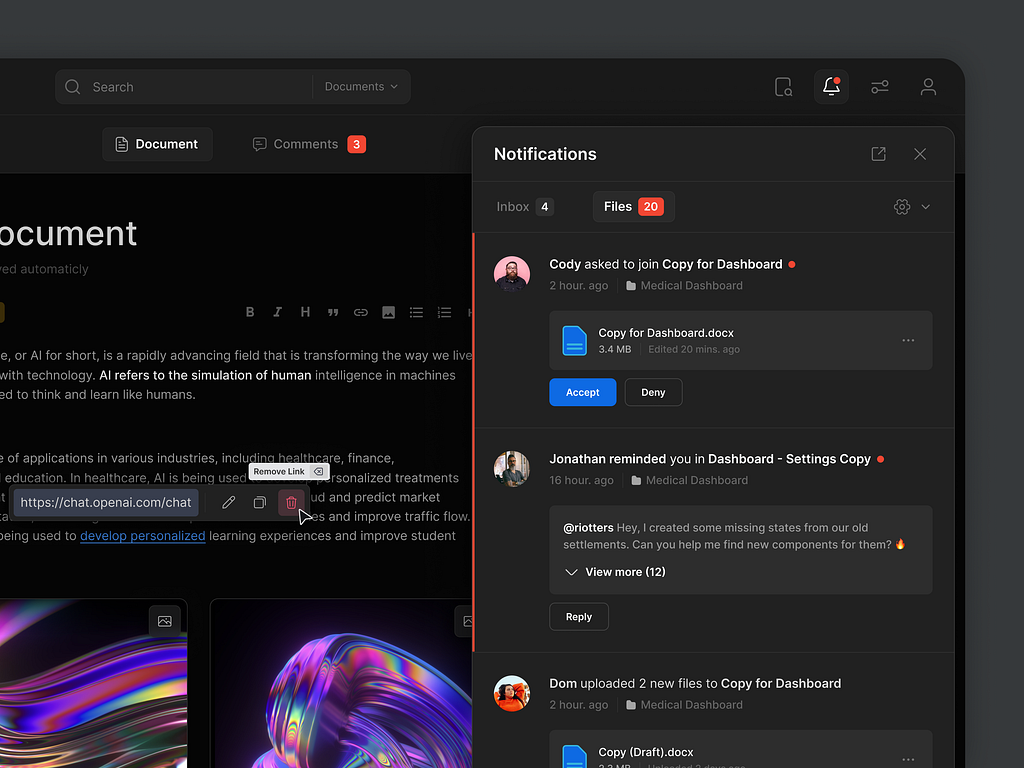Viewport: 1024px width, 768px height.
Task: Click the user profile icon
Action: click(x=928, y=87)
